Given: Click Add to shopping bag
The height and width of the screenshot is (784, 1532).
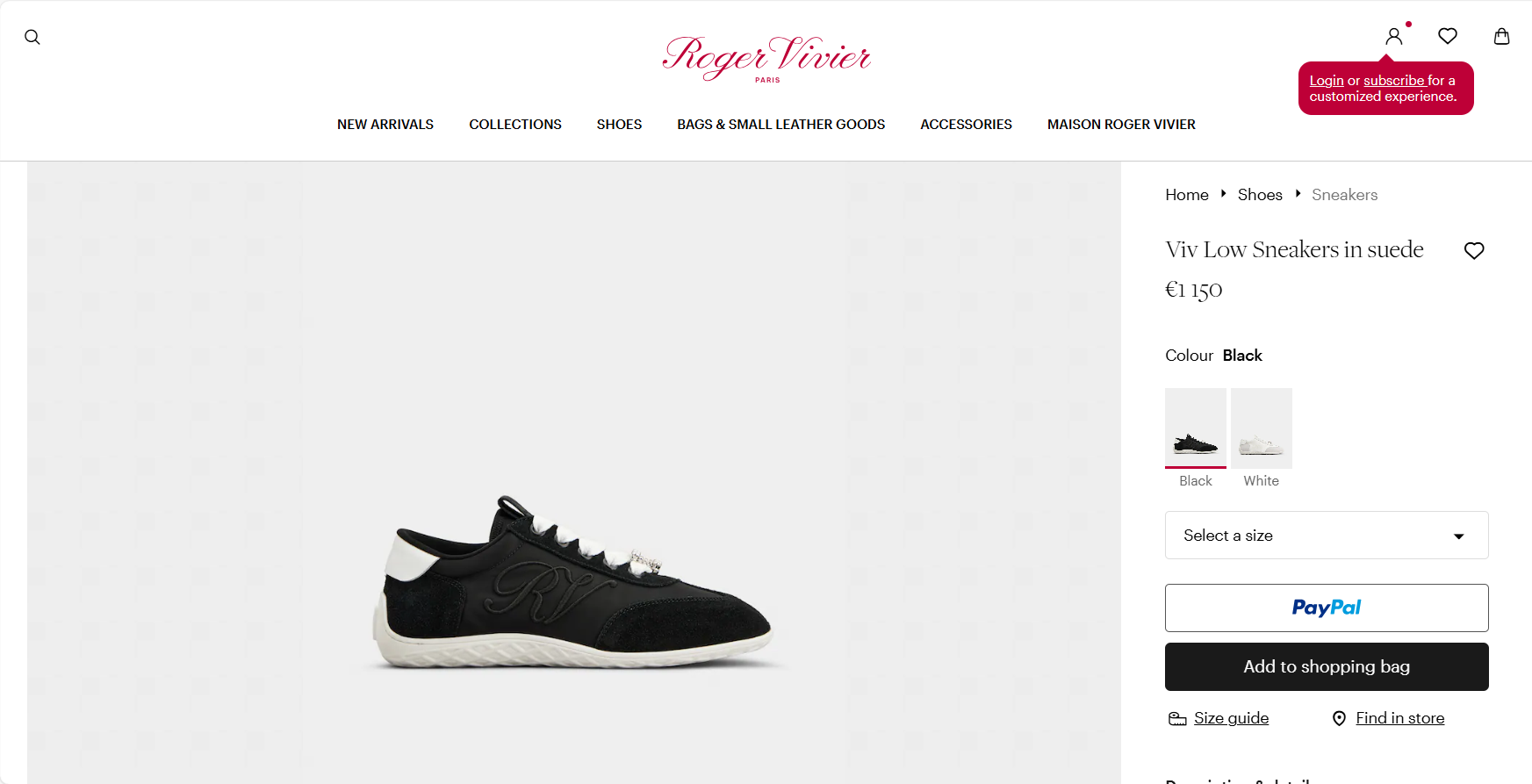Looking at the screenshot, I should coord(1327,667).
